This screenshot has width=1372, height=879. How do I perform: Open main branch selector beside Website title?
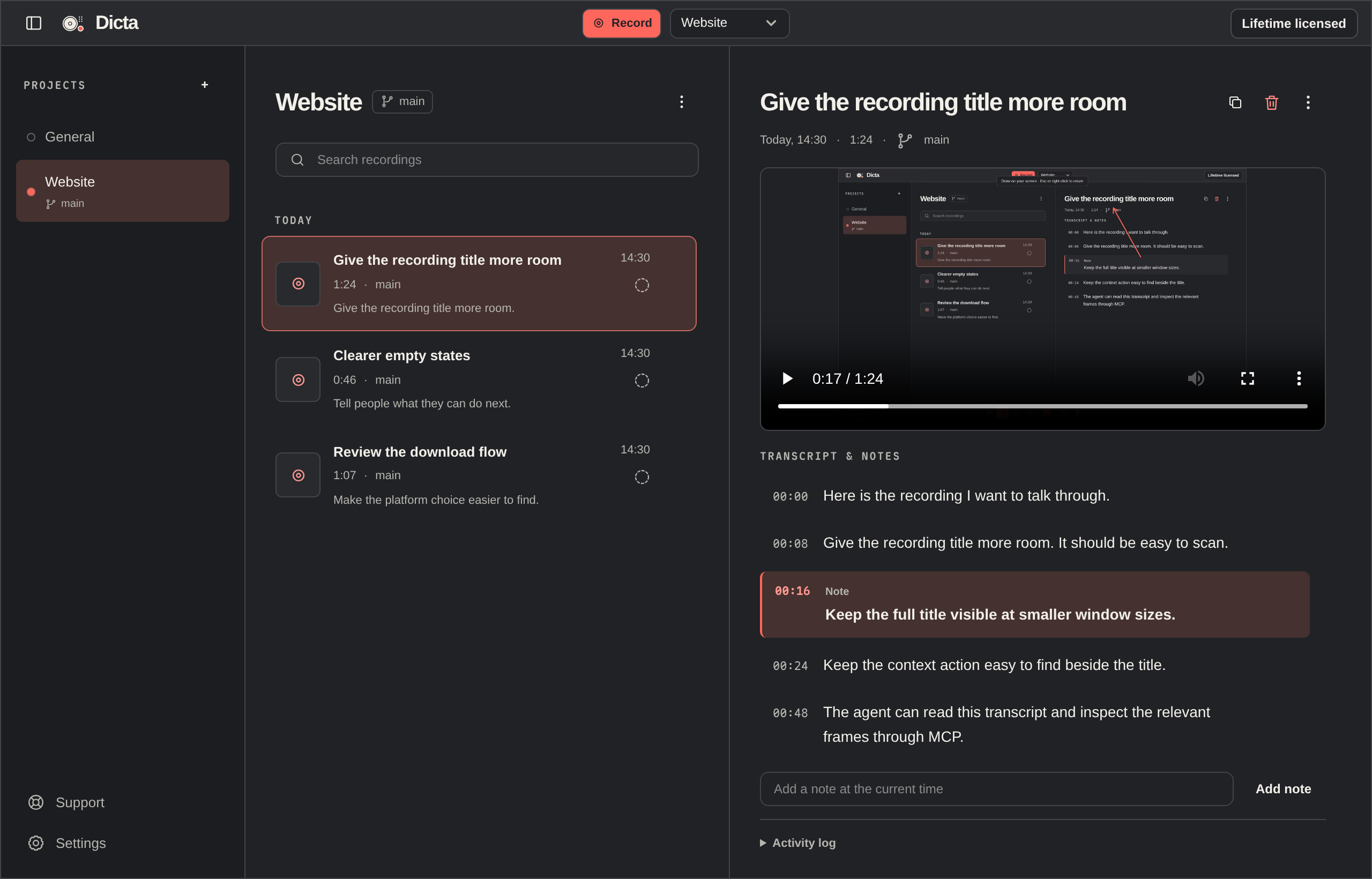(402, 102)
